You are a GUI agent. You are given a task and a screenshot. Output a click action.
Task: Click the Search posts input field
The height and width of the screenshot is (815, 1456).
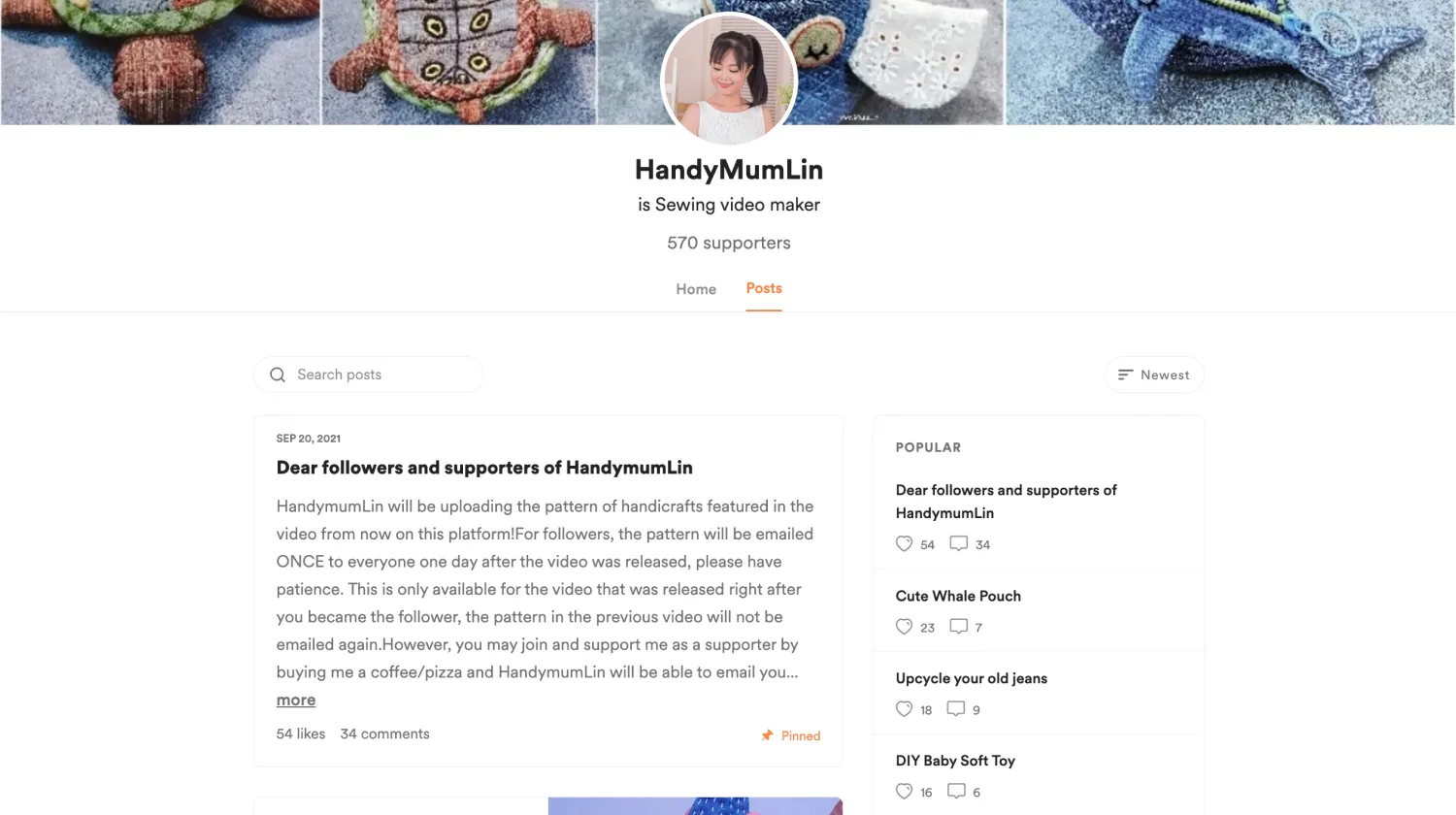[x=369, y=375]
